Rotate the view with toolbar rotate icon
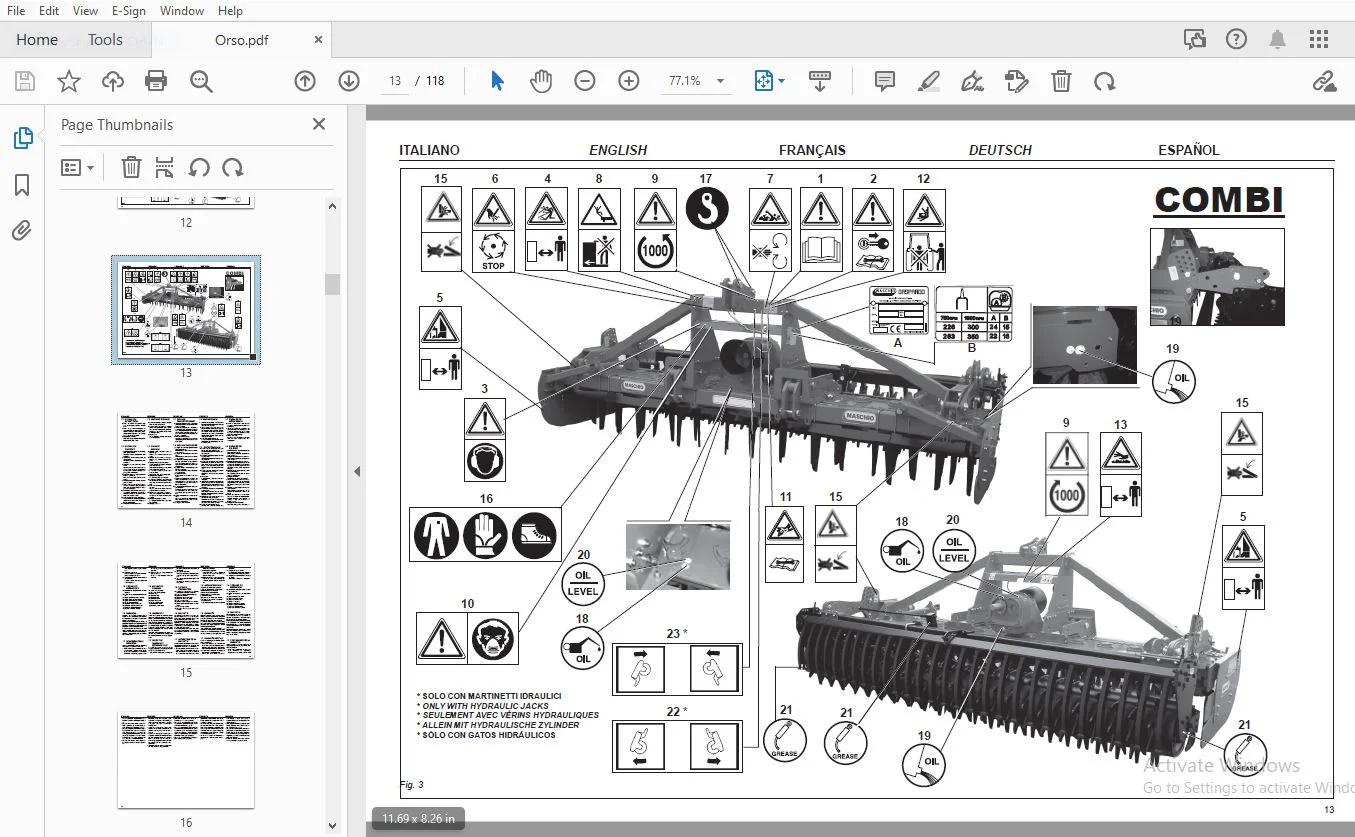 pyautogui.click(x=1105, y=81)
